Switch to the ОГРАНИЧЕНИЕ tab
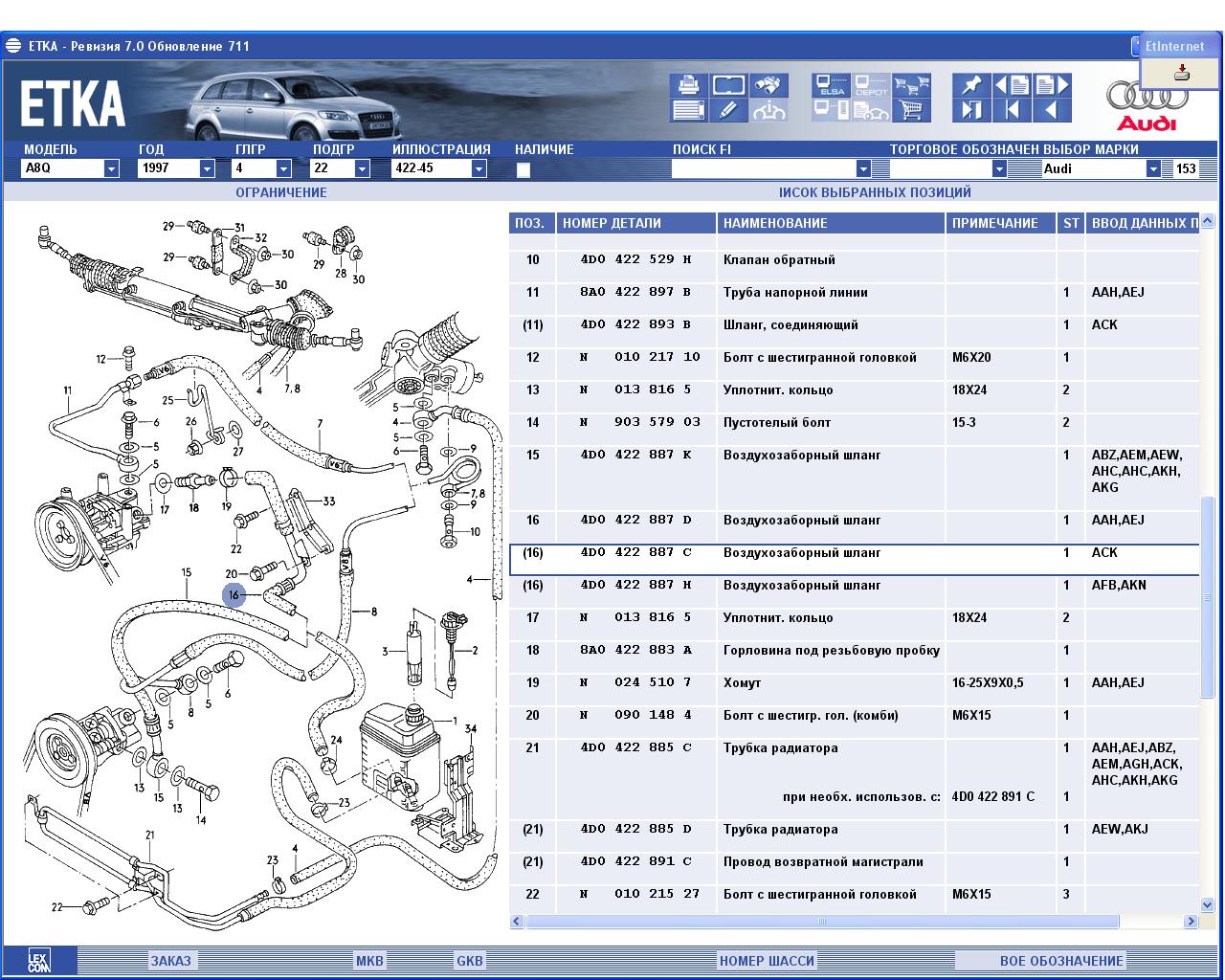 280,192
